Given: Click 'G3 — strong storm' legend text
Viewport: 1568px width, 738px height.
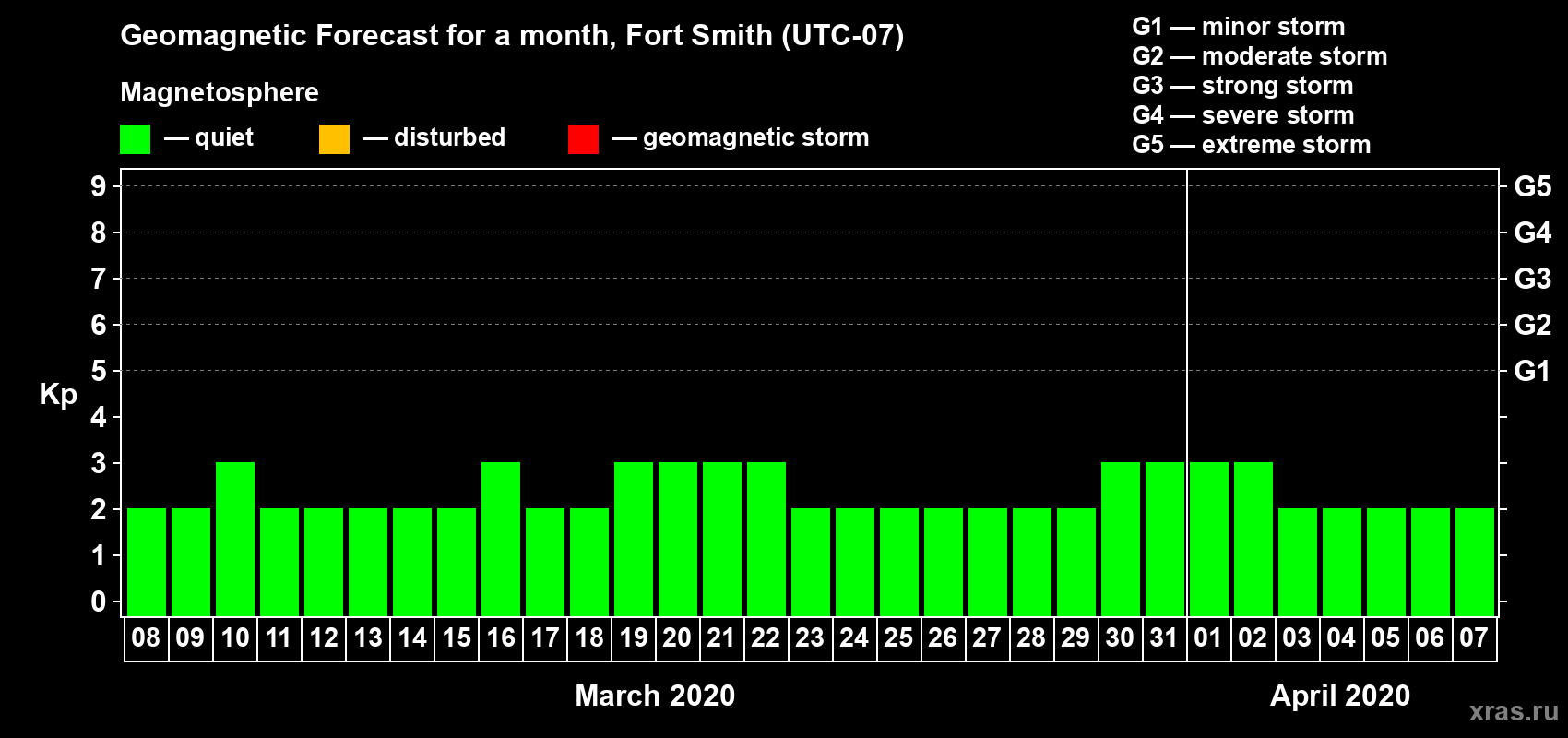Looking at the screenshot, I should pos(1242,86).
